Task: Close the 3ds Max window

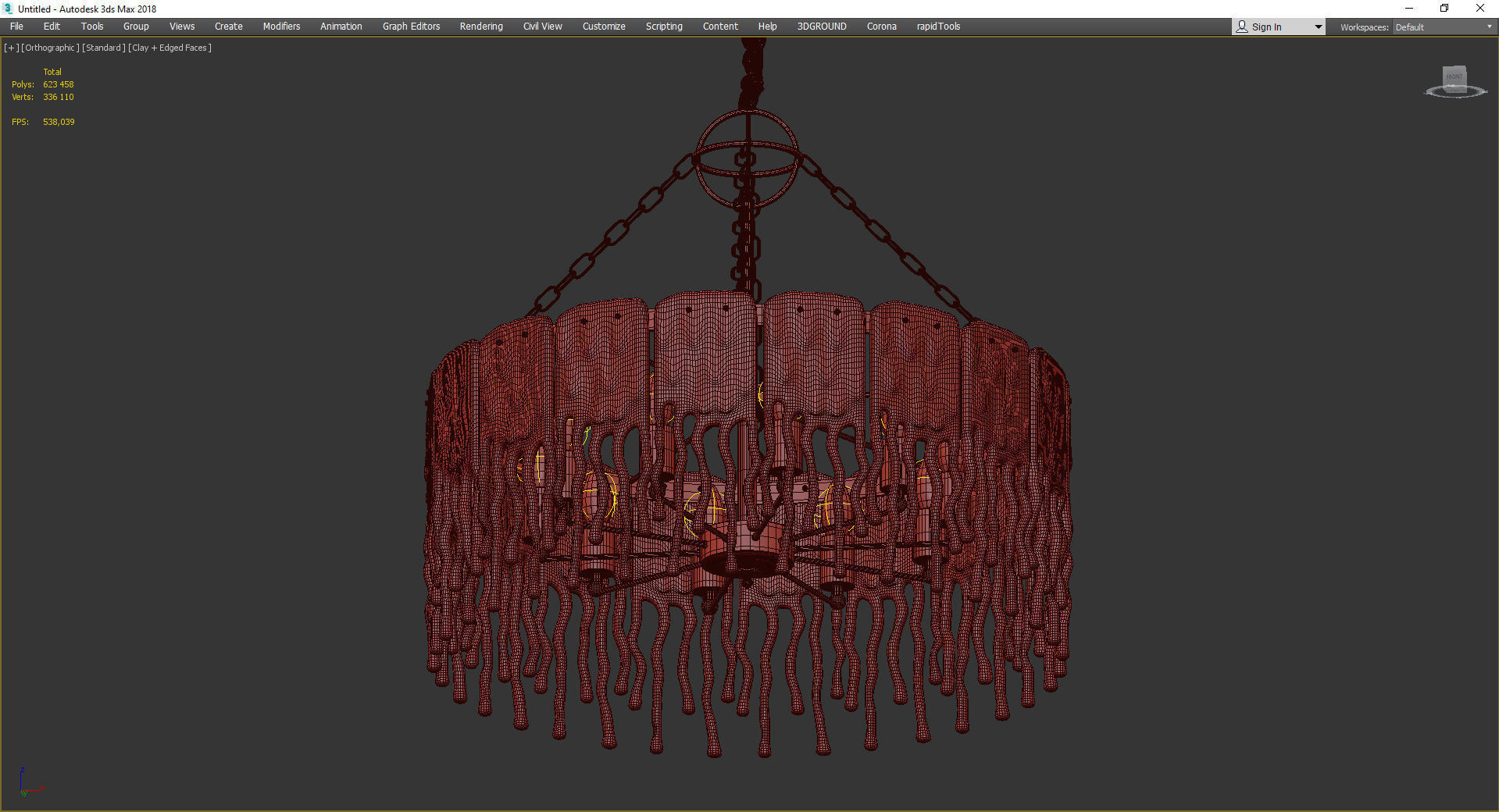Action: pyautogui.click(x=1479, y=9)
